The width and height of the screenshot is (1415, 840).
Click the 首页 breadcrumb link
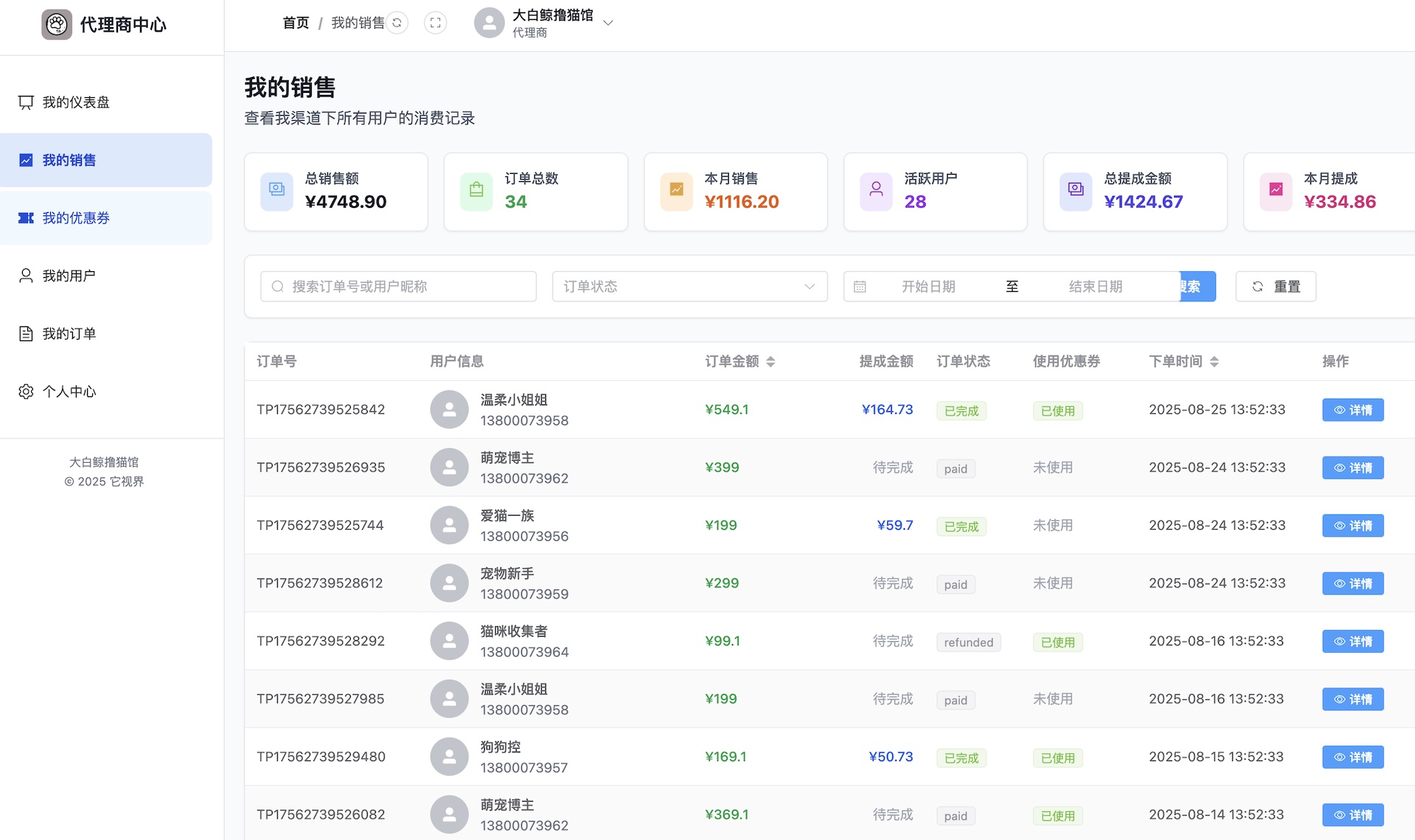[296, 23]
